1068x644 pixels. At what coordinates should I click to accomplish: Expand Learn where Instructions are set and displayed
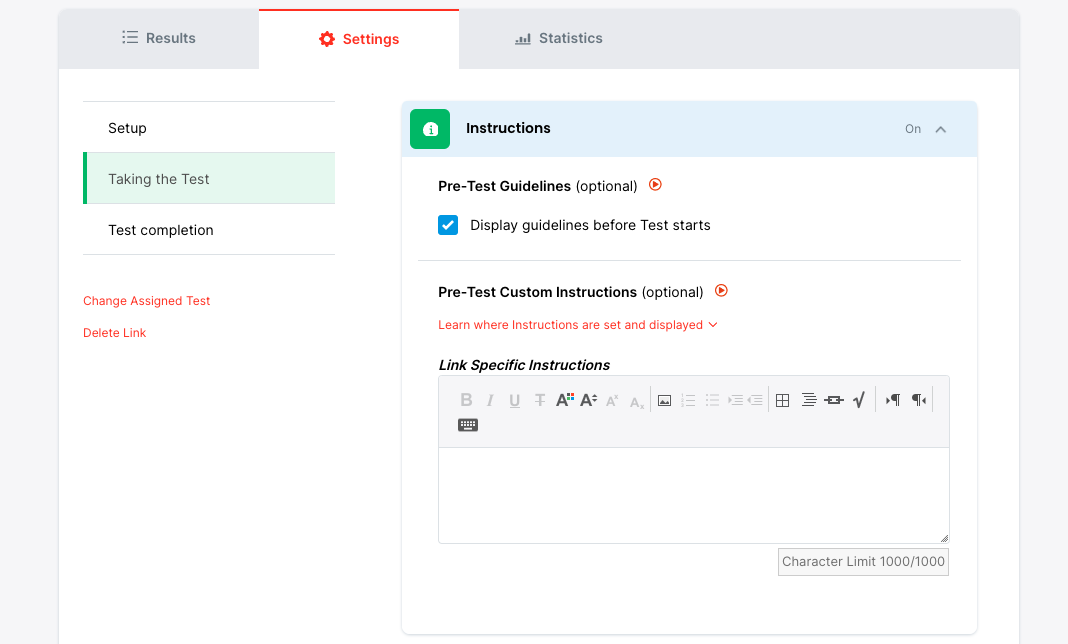click(578, 325)
